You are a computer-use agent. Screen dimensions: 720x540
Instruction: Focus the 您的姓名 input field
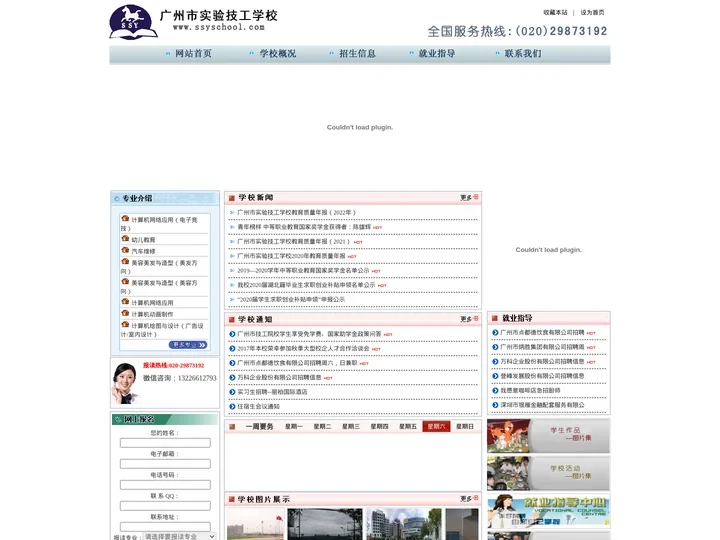point(165,443)
